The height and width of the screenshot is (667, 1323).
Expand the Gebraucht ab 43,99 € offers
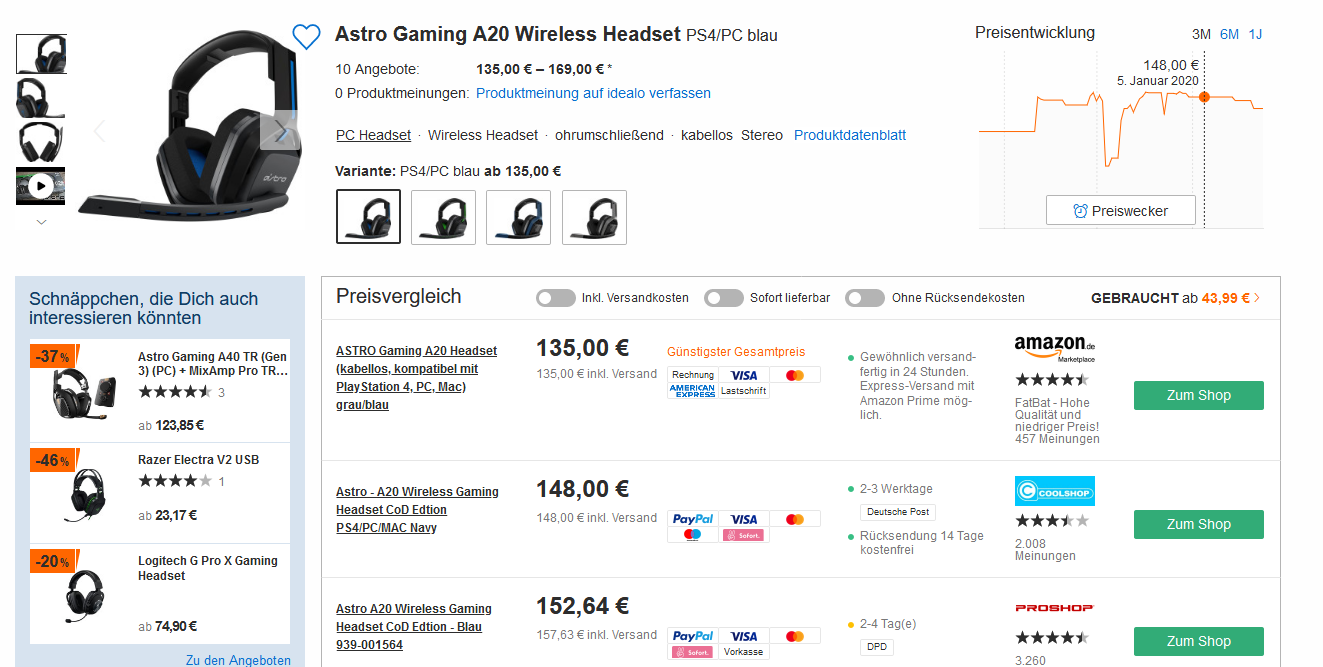coord(1175,298)
